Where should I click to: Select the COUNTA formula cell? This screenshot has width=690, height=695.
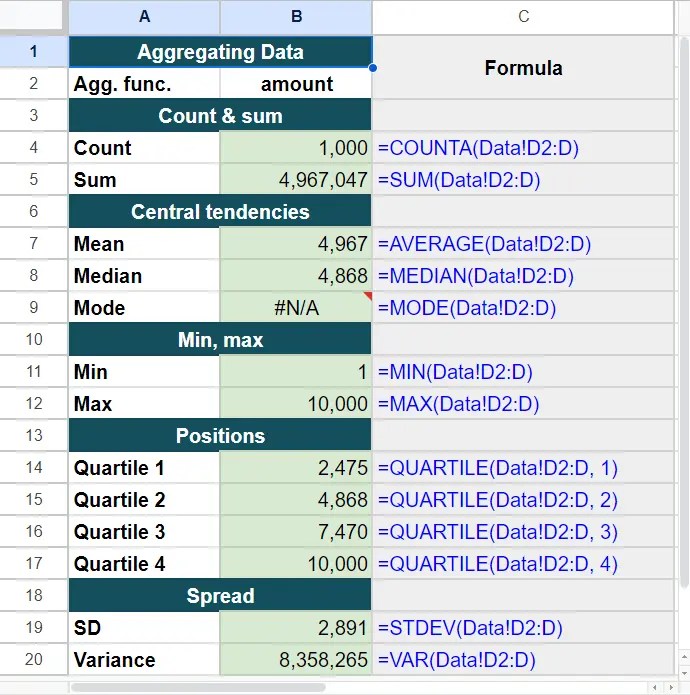[x=523, y=148]
